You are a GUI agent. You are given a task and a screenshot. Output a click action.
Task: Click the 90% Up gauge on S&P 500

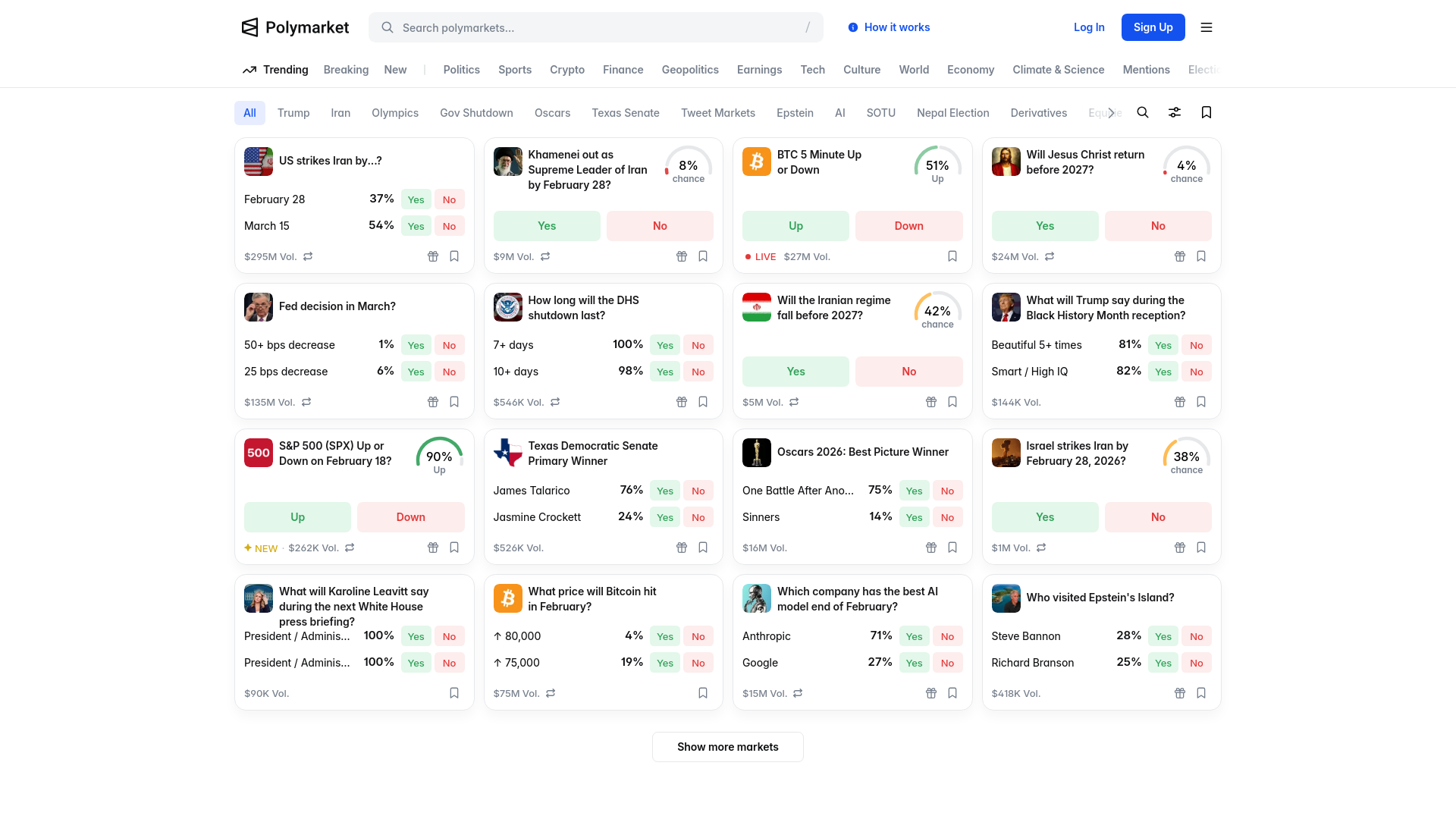point(439,457)
